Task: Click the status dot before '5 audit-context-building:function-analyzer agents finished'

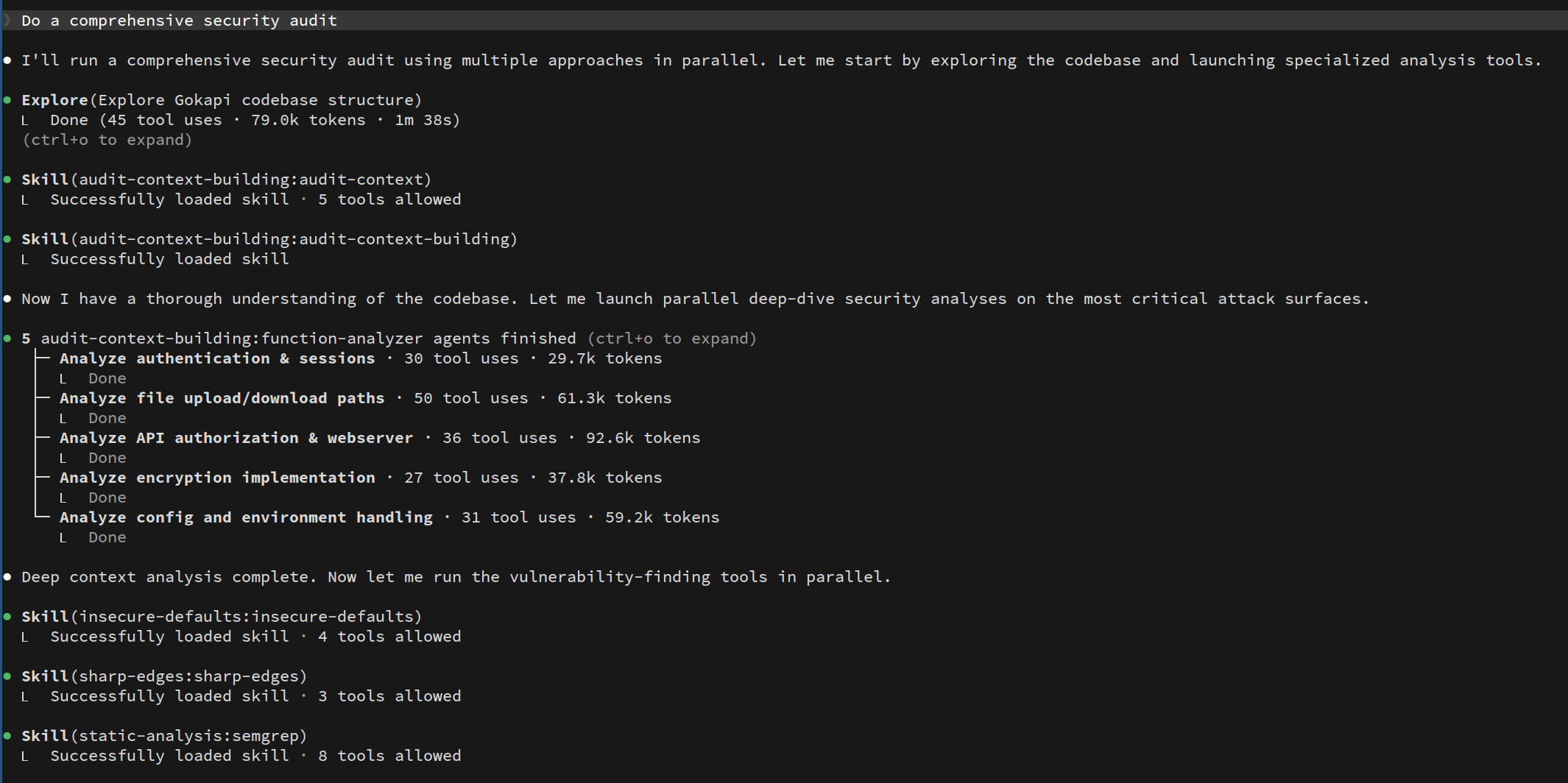Action: coord(7,339)
